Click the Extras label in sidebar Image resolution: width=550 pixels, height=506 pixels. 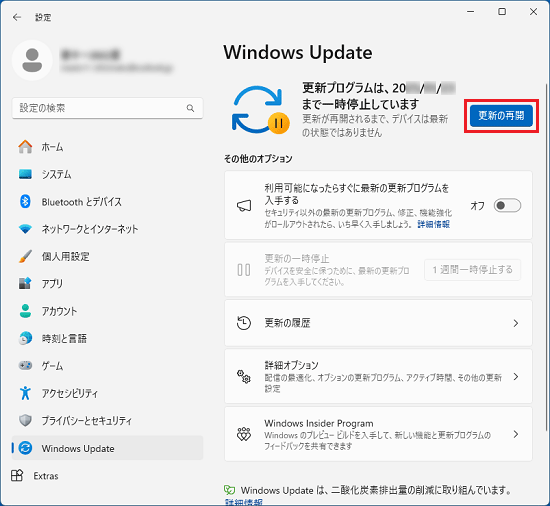point(46,476)
